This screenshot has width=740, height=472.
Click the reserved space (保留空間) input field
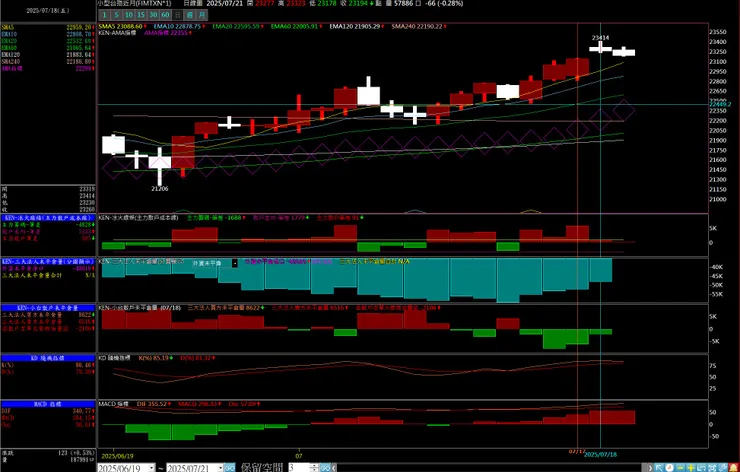pos(299,468)
